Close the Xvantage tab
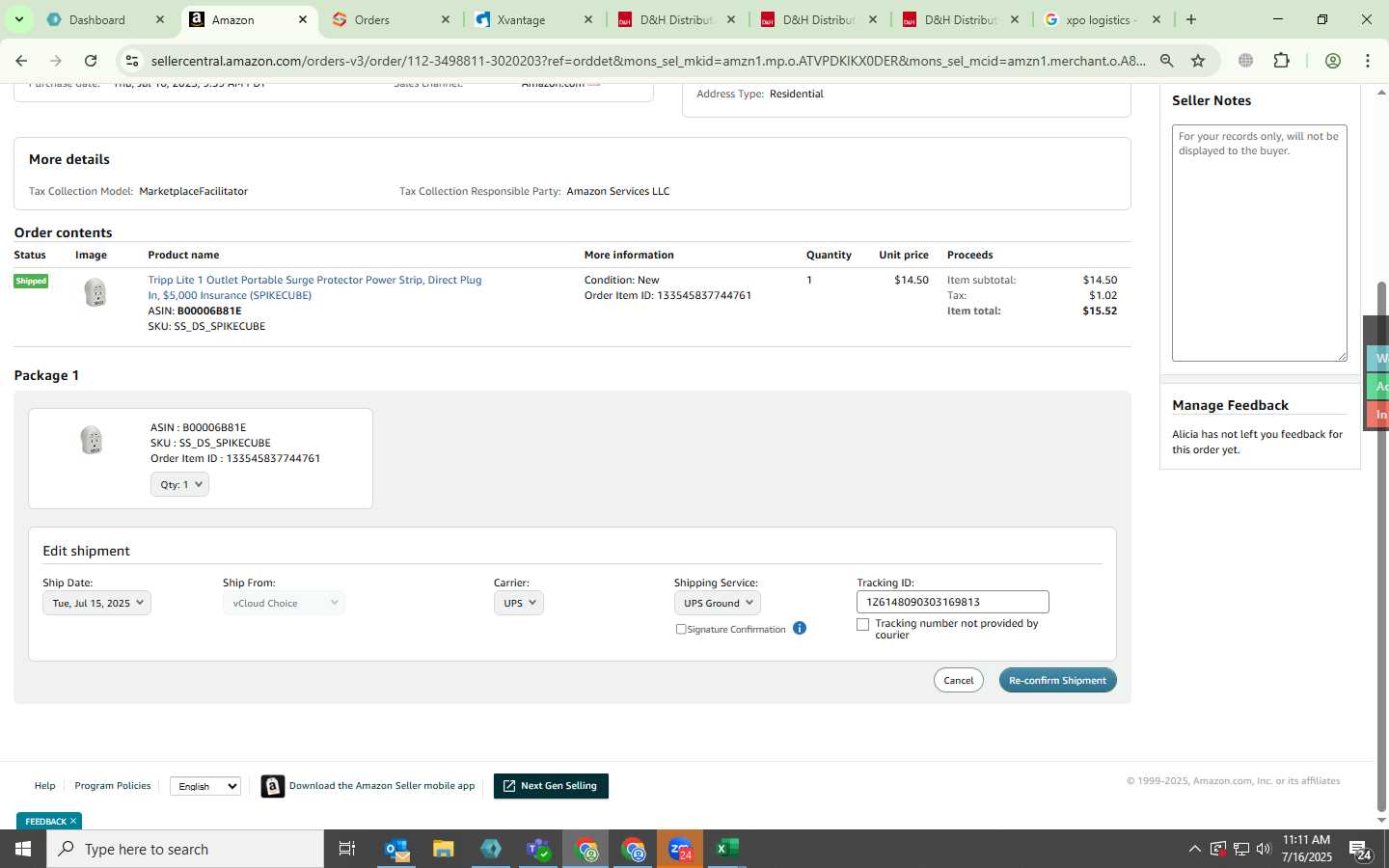This screenshot has height=868, width=1389. pos(588,19)
